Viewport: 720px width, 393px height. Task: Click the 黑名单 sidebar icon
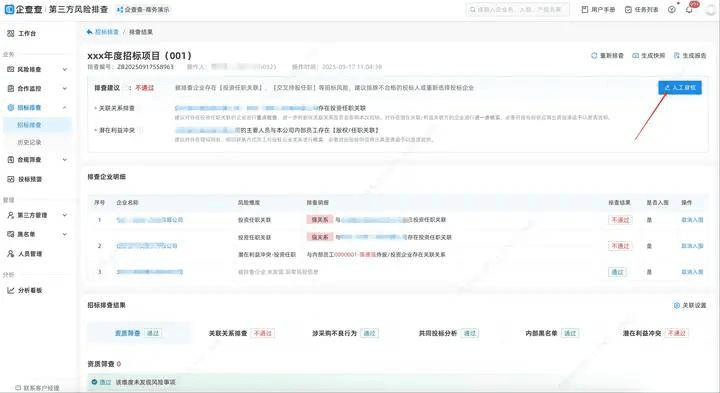[x=11, y=234]
